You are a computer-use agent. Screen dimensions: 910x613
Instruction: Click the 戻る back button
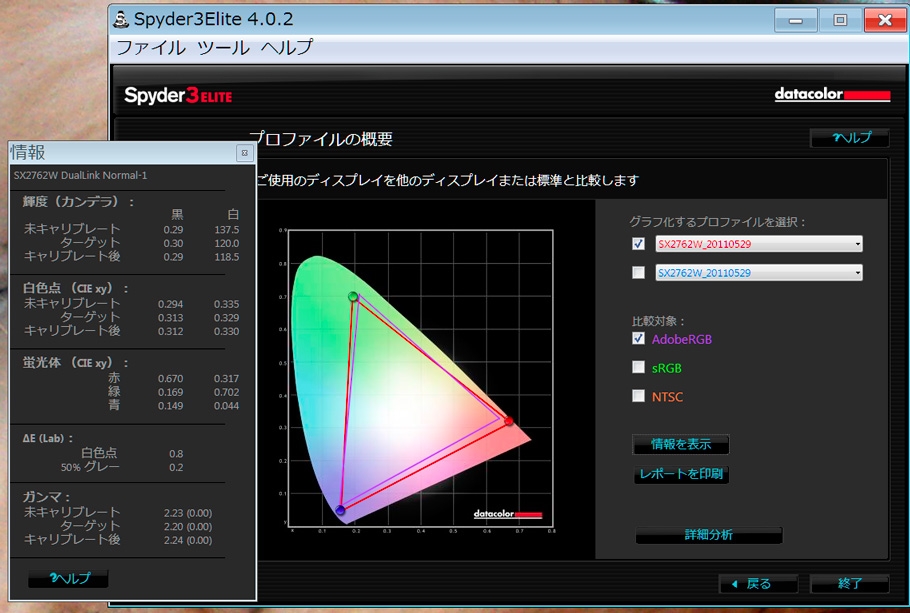pos(758,584)
